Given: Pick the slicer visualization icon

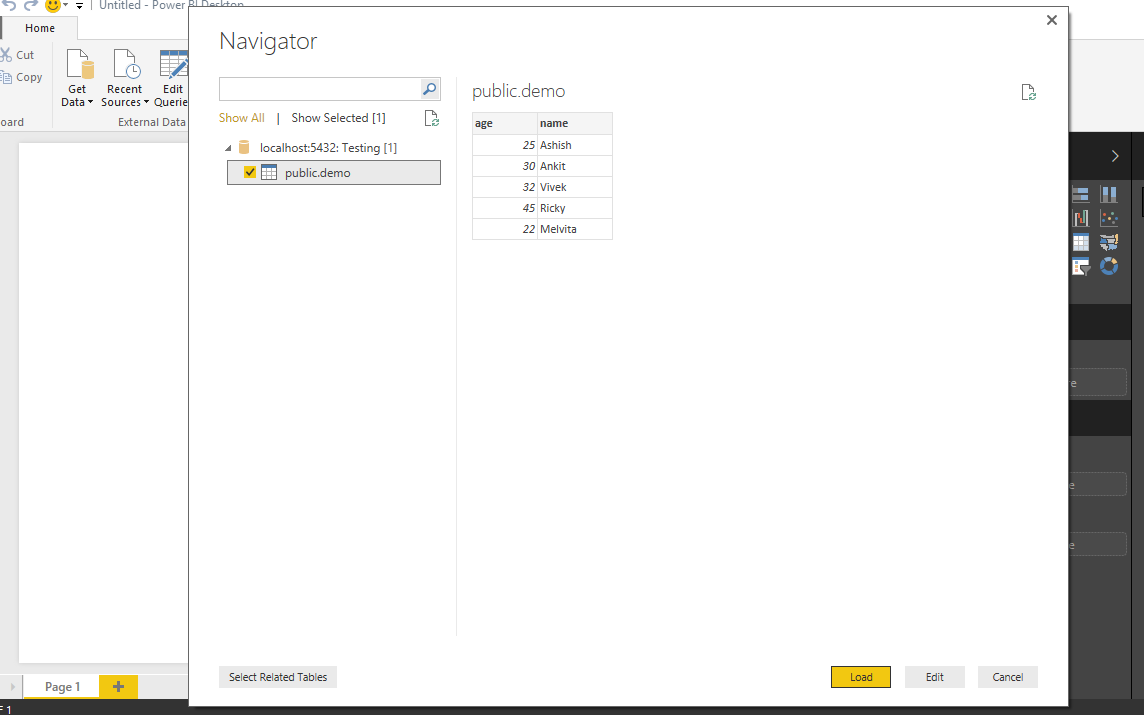Looking at the screenshot, I should click(x=1081, y=266).
